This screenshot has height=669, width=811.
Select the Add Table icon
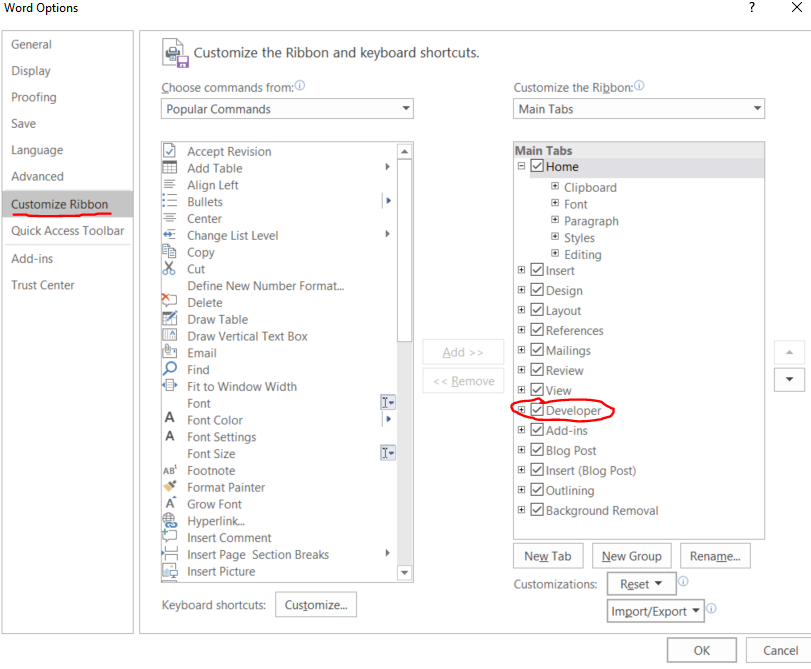pos(170,168)
